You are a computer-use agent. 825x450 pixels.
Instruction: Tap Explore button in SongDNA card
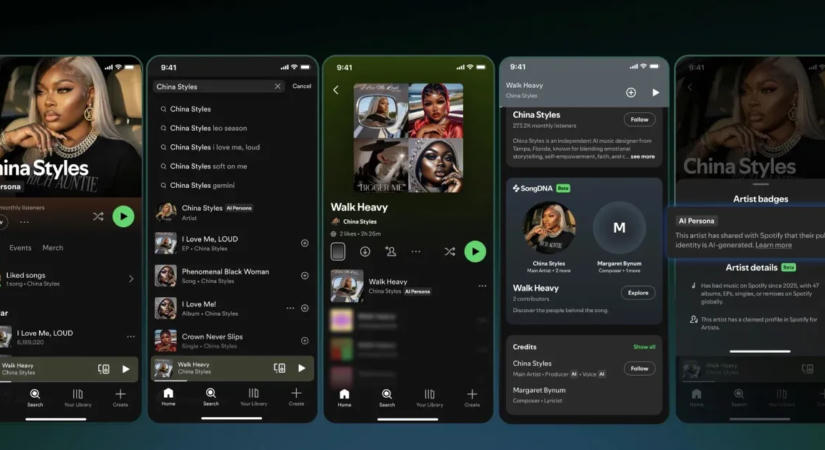point(638,293)
